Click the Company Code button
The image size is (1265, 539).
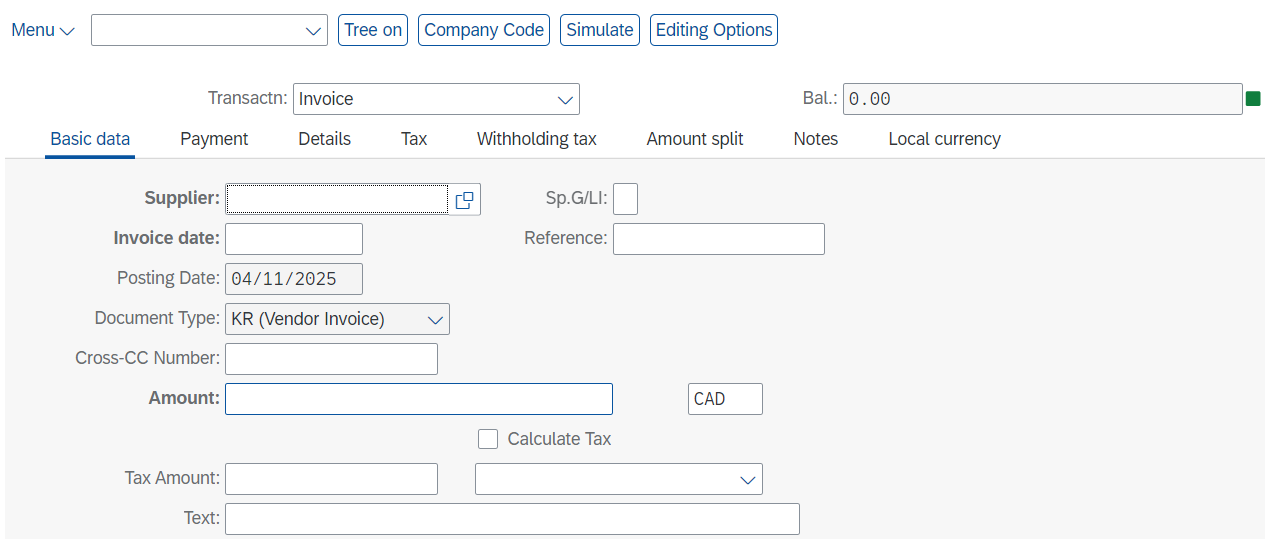click(484, 30)
